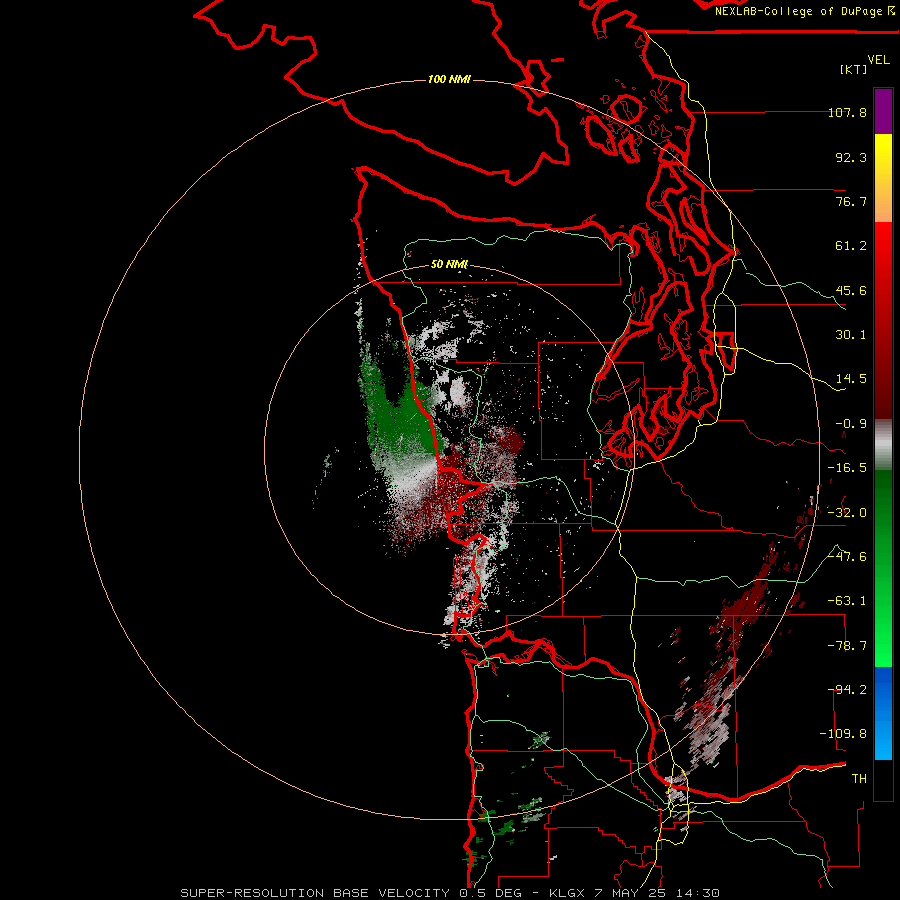This screenshot has height=900, width=900.
Task: Click the 14.5 legend value
Action: [x=851, y=379]
